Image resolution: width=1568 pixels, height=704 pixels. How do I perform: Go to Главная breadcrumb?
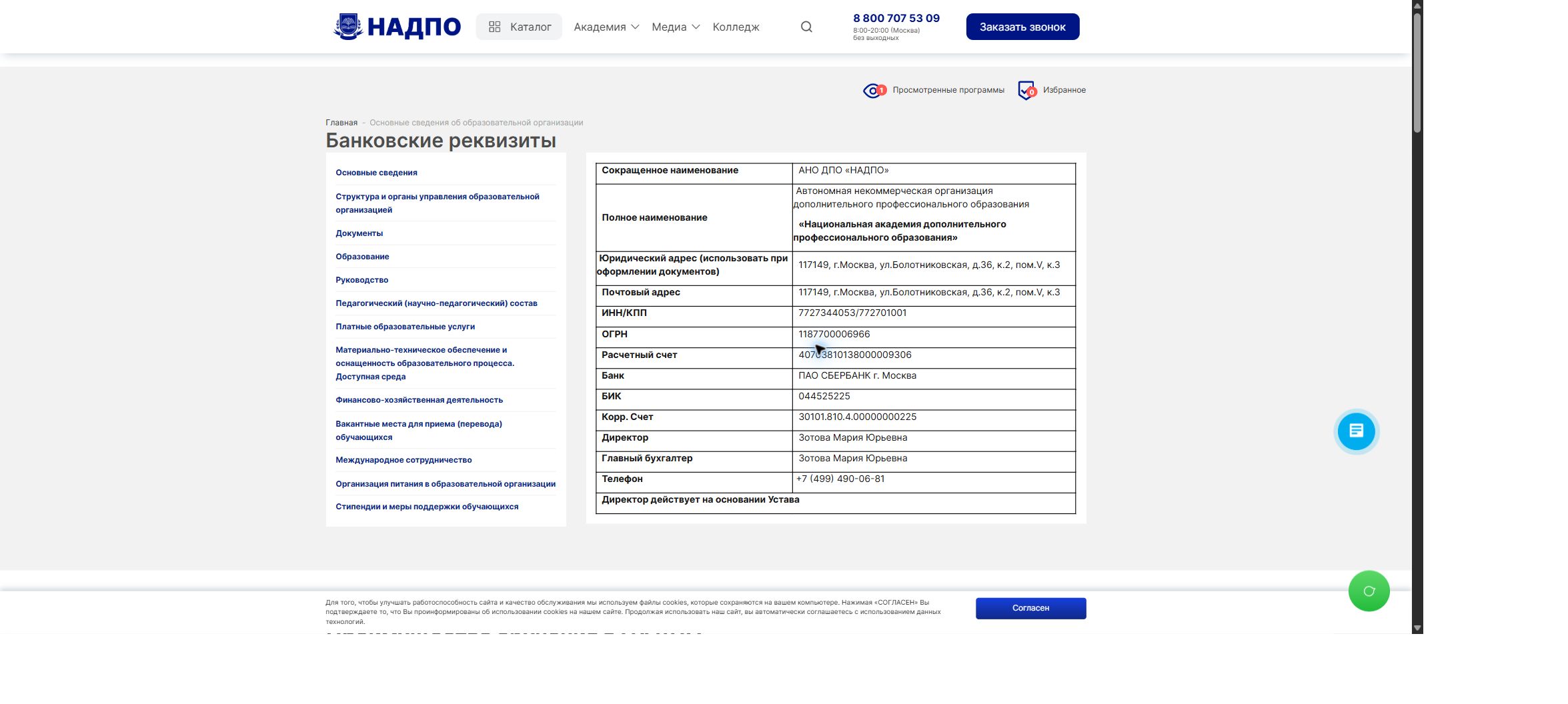pos(341,123)
